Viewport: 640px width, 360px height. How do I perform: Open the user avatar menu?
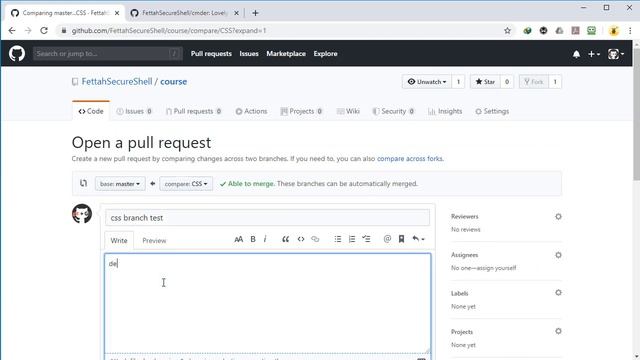coord(616,54)
